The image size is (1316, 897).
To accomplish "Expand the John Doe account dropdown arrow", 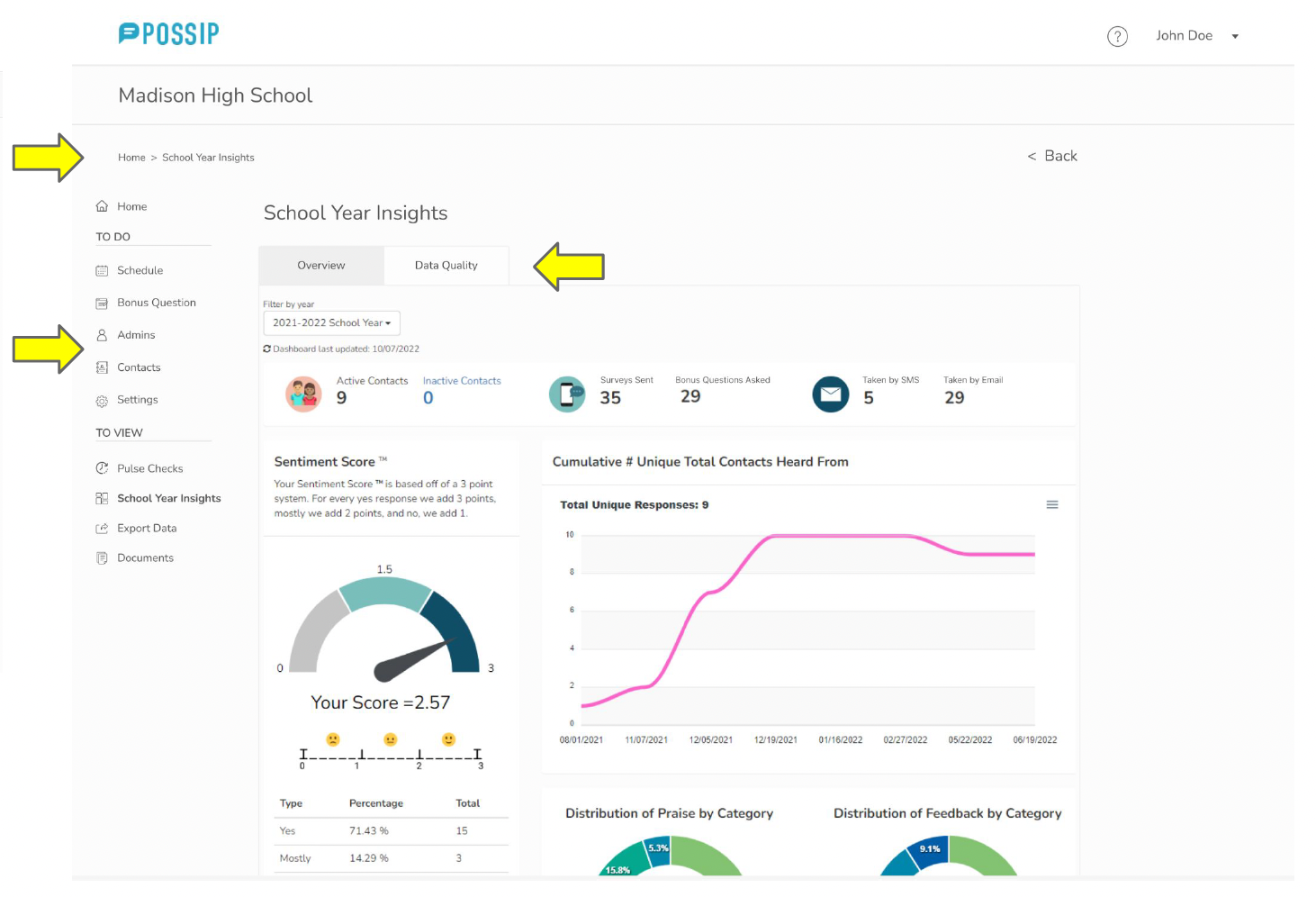I will pos(1235,37).
